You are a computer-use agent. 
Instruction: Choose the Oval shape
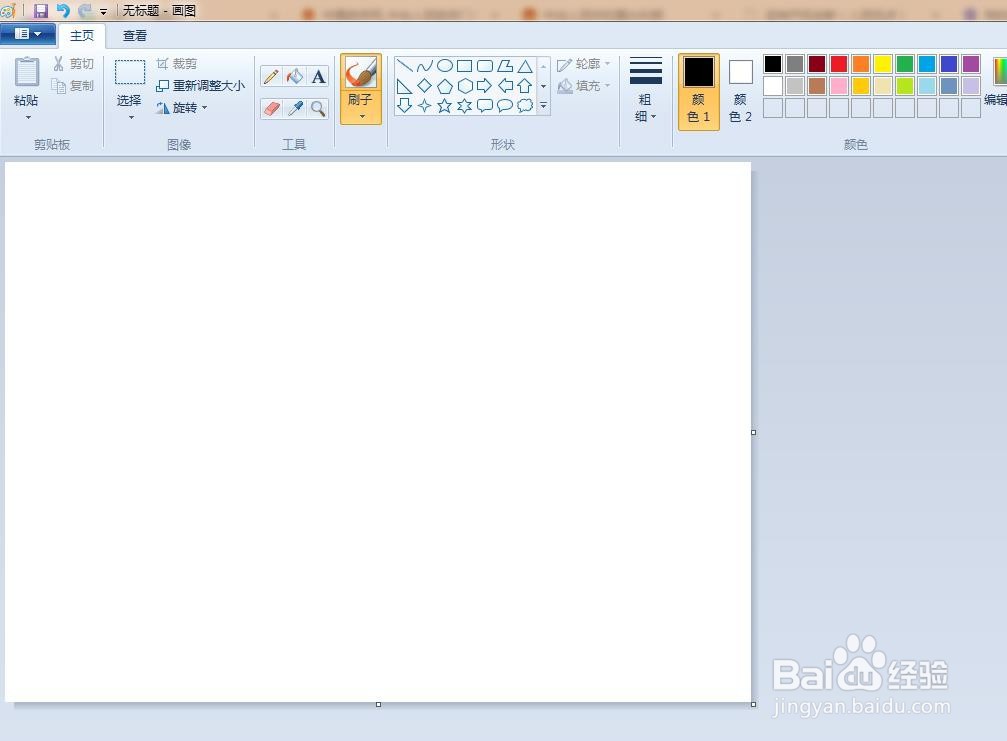pyautogui.click(x=444, y=65)
